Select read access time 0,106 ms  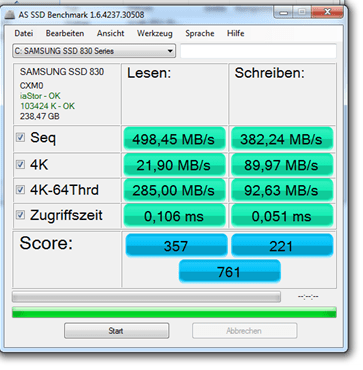click(174, 216)
